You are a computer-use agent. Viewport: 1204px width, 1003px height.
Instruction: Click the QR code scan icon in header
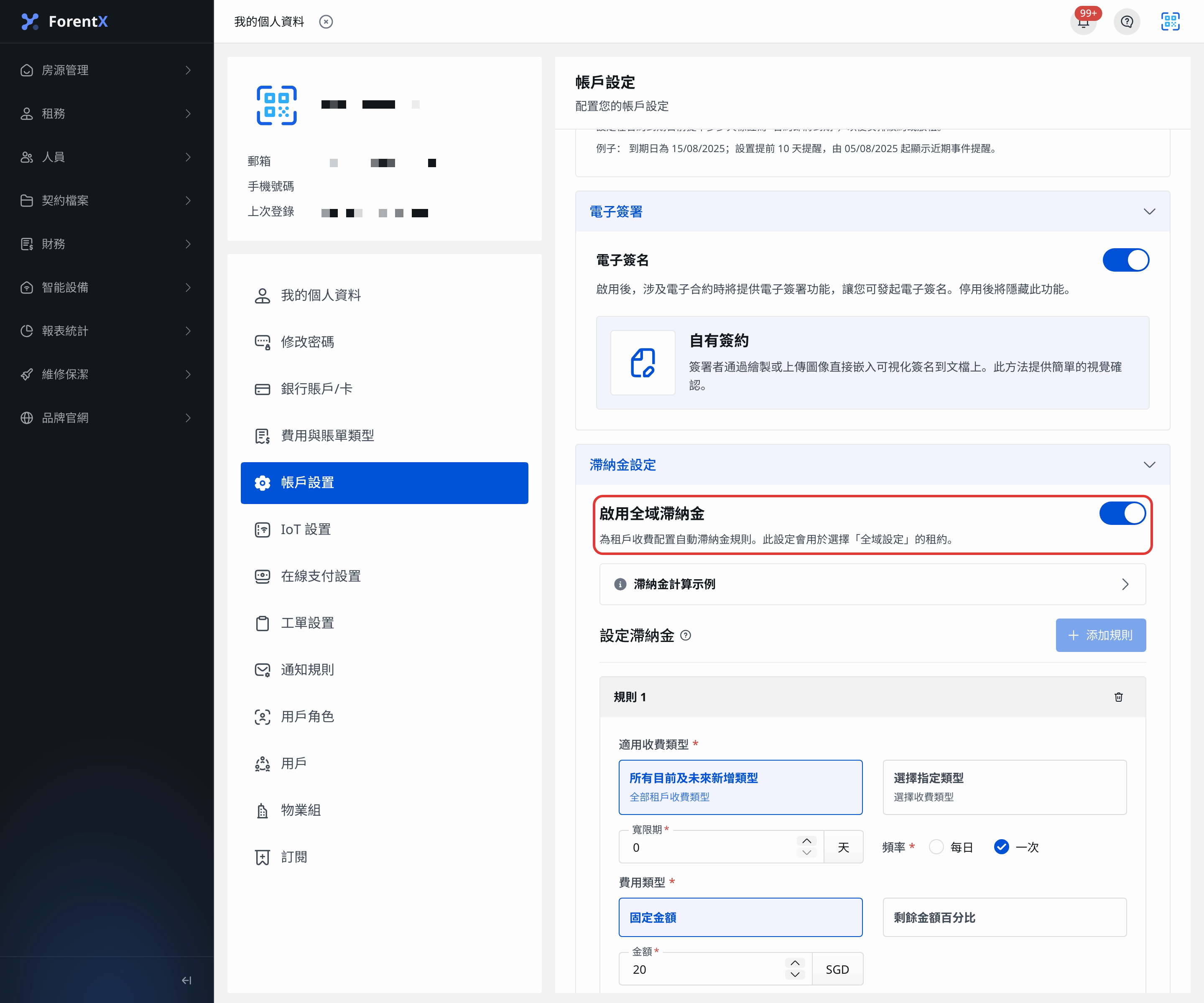[1170, 22]
